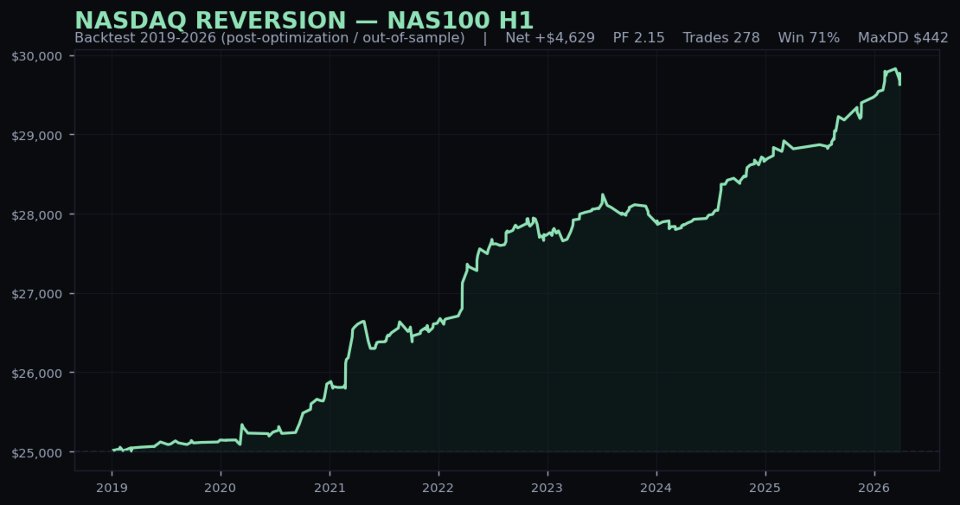
Task: Click the "2020" x-axis label
Action: [220, 488]
